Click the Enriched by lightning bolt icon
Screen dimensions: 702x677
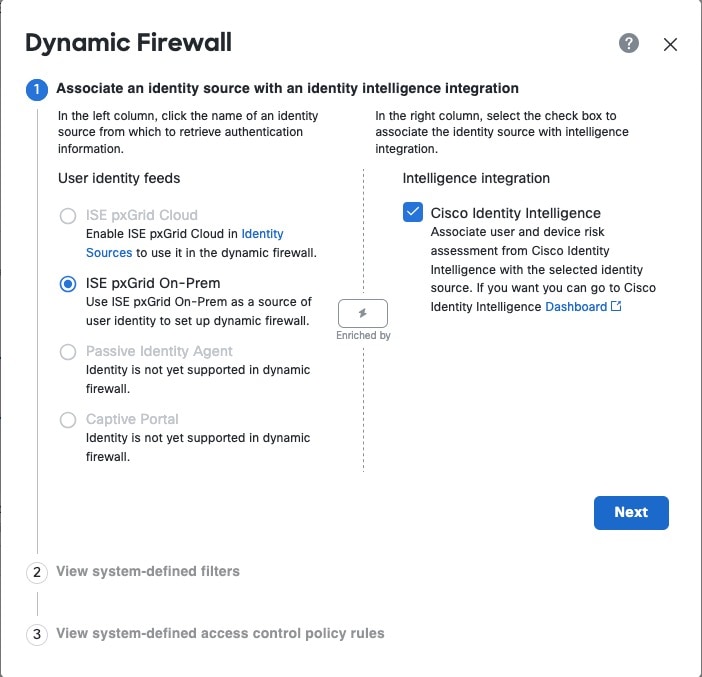(362, 313)
